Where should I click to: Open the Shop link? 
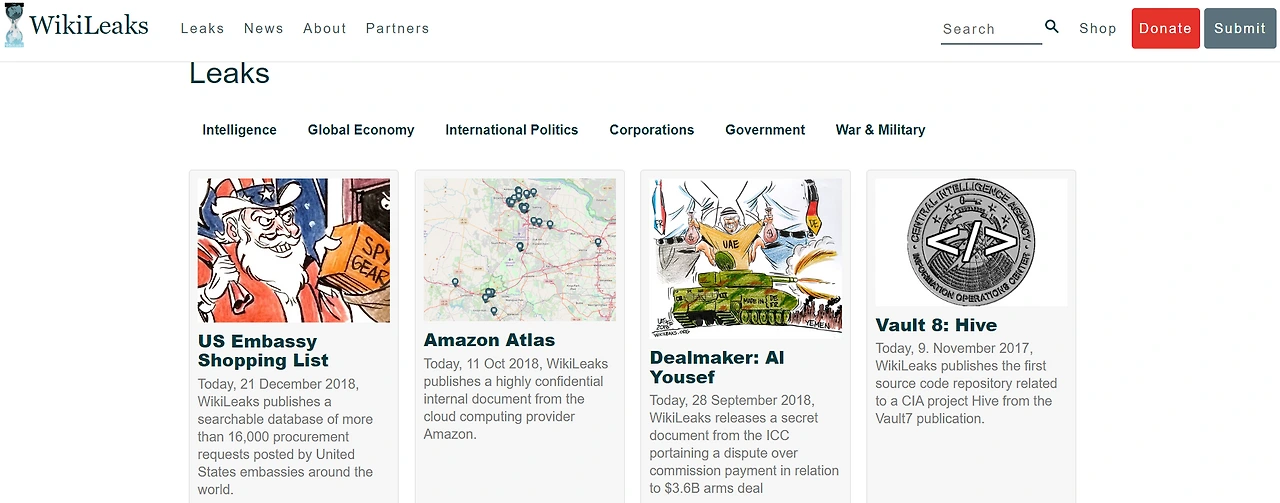[1097, 28]
